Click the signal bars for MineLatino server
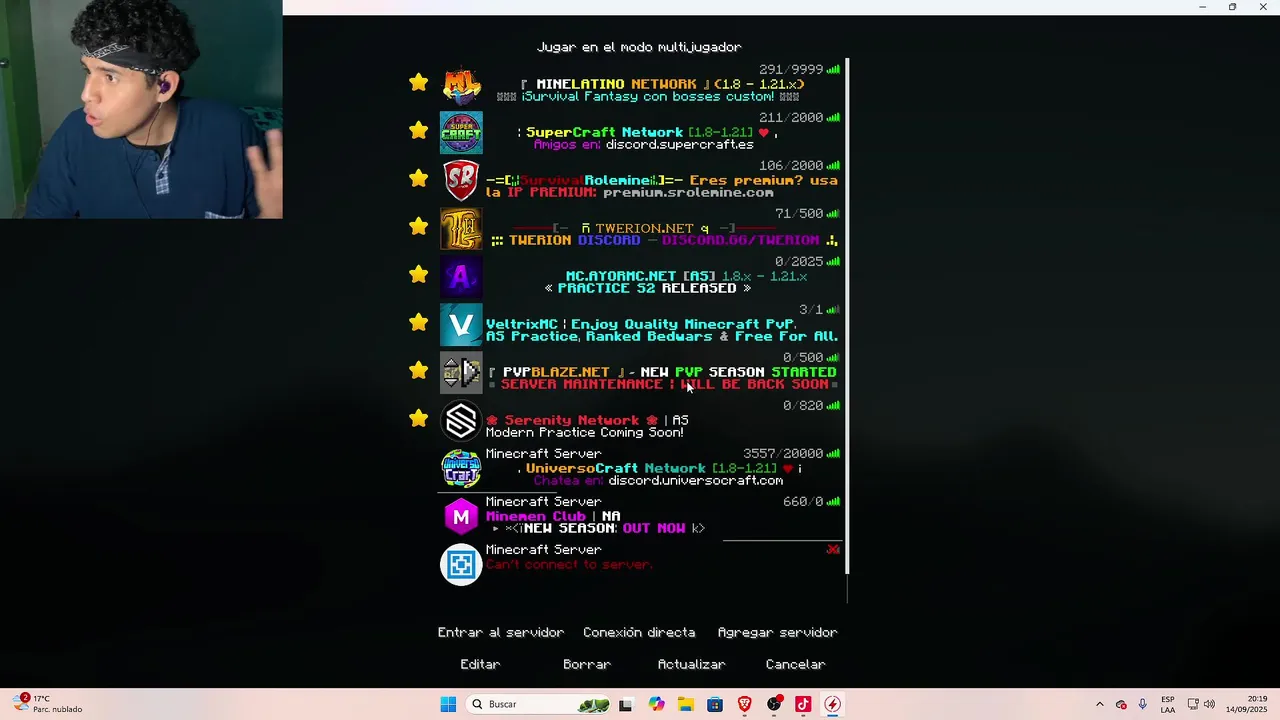 833,70
